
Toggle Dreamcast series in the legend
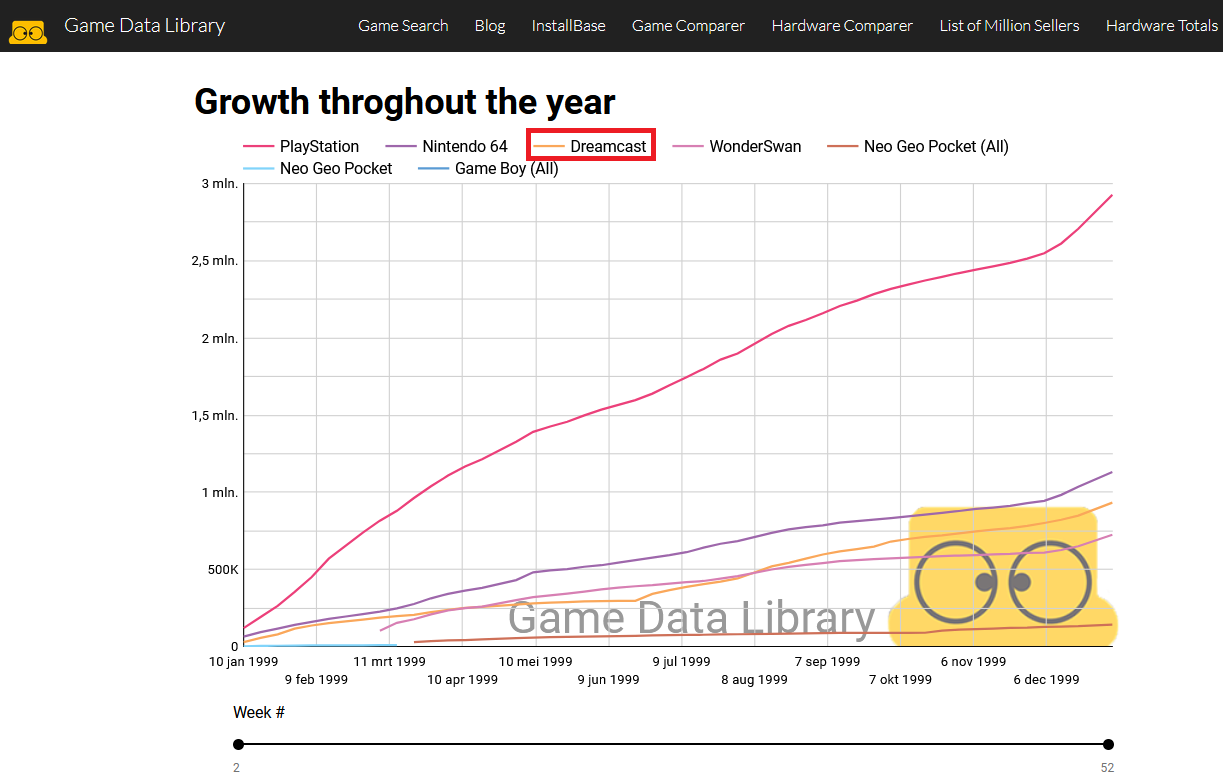(591, 146)
